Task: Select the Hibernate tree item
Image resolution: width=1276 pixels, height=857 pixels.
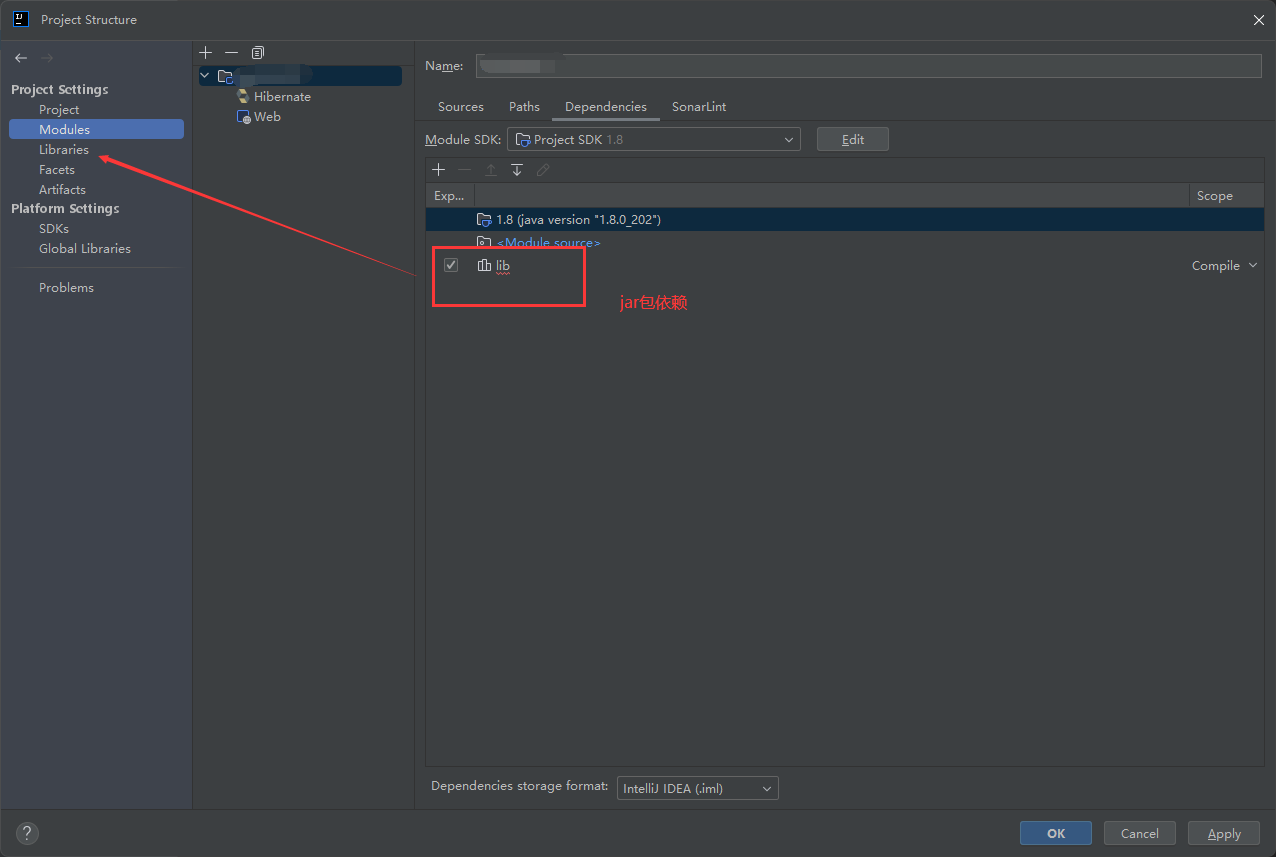Action: click(x=282, y=97)
